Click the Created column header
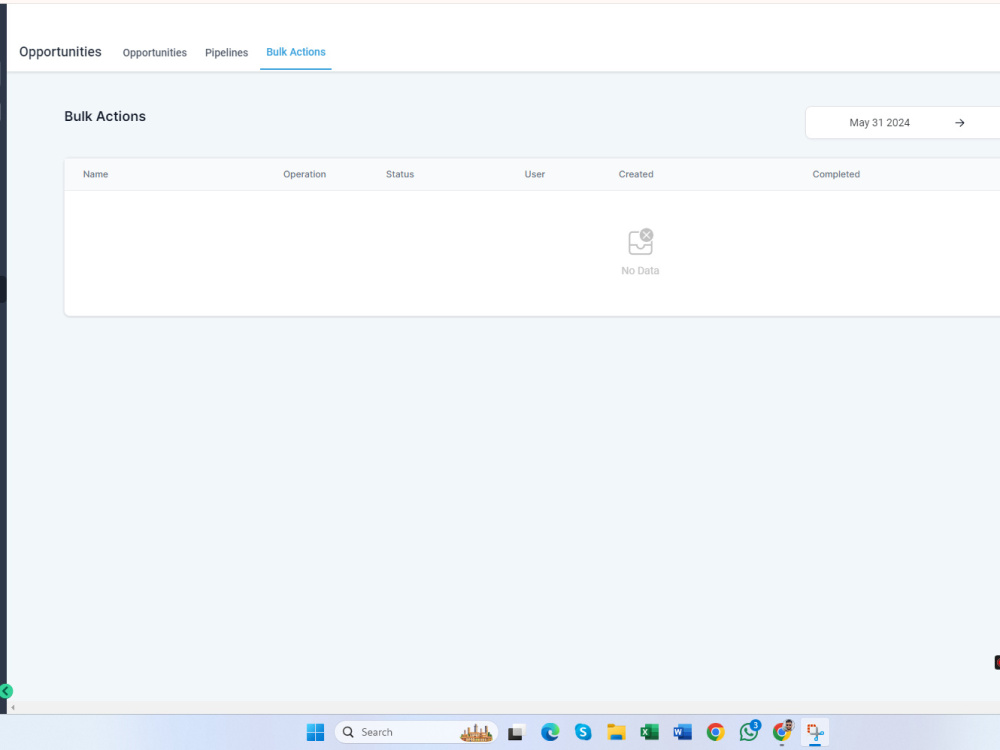 pyautogui.click(x=636, y=174)
